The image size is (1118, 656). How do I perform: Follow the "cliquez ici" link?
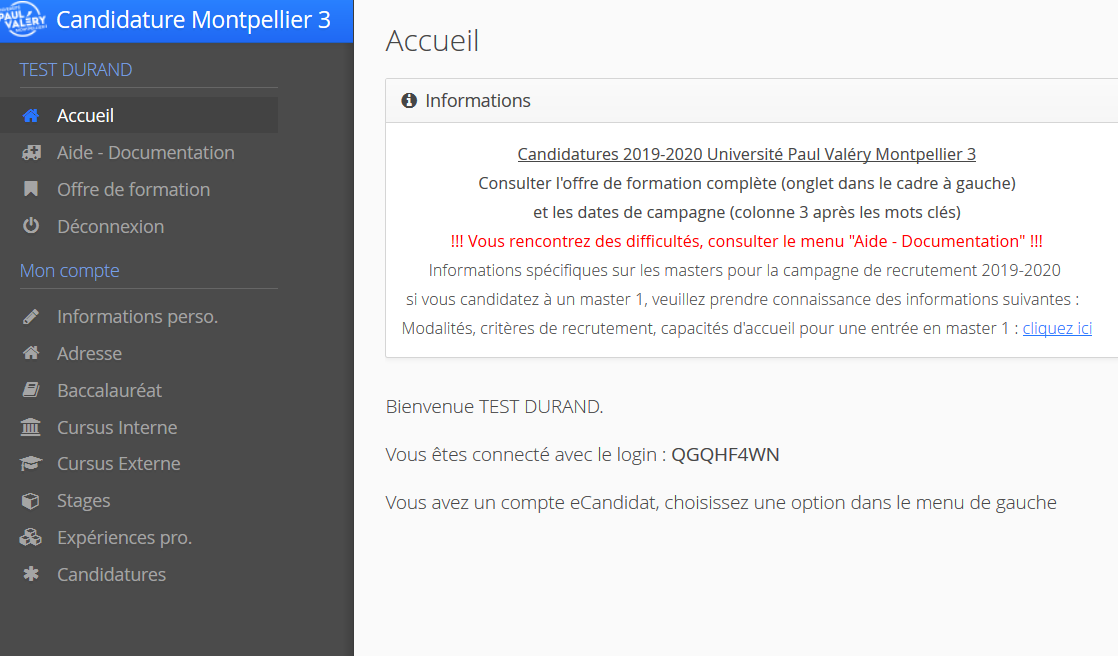[1057, 328]
